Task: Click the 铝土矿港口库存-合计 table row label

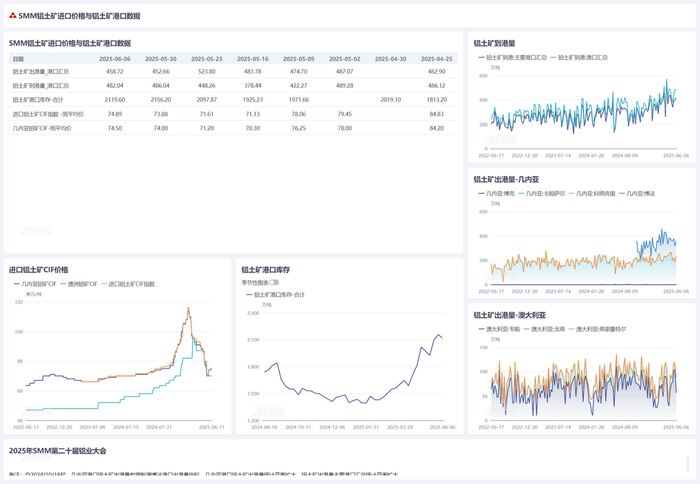Action: (38, 100)
